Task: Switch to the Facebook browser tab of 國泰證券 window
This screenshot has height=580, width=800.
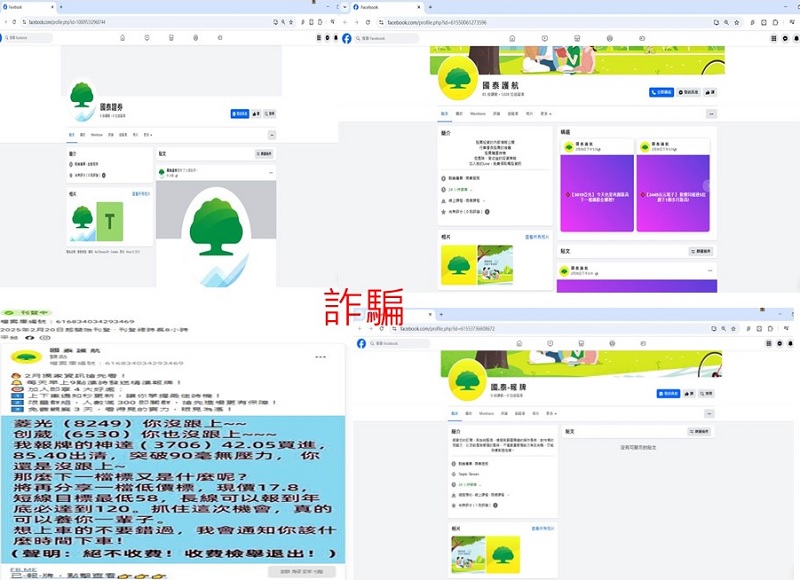Action: point(28,7)
